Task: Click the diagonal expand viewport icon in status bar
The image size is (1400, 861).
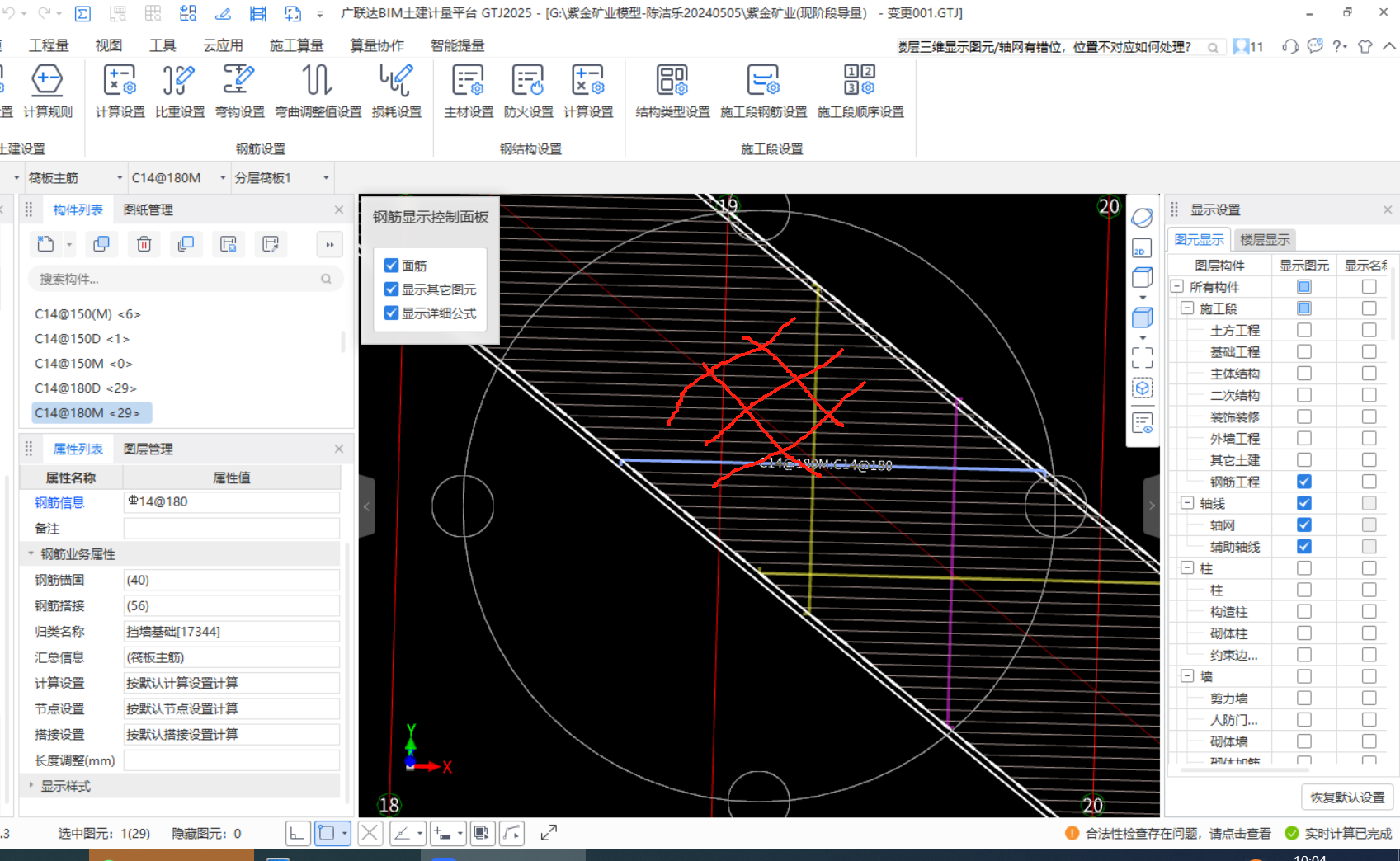Action: (549, 833)
